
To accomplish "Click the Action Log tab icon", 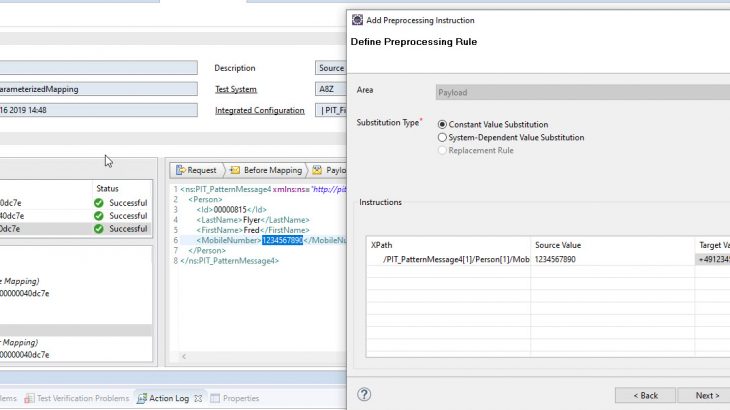I will (142, 398).
